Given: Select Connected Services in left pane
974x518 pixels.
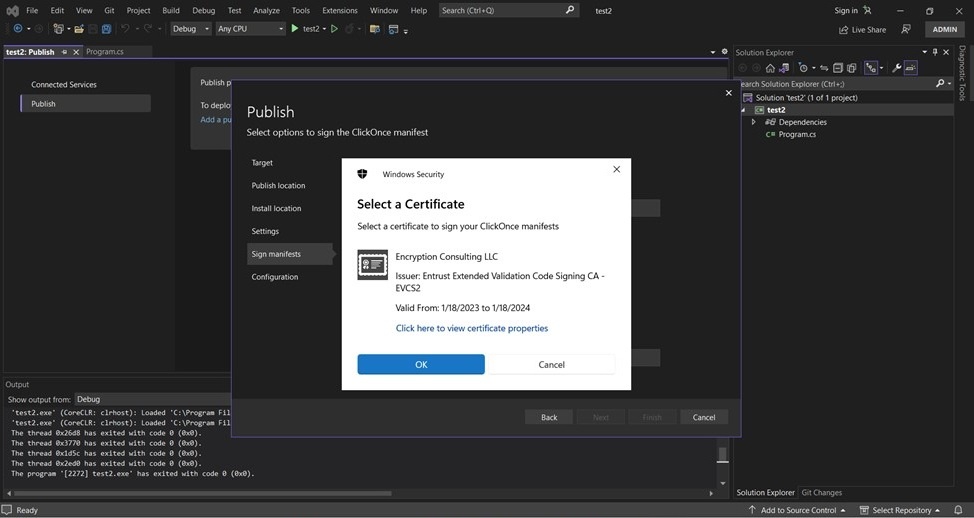Looking at the screenshot, I should point(64,84).
